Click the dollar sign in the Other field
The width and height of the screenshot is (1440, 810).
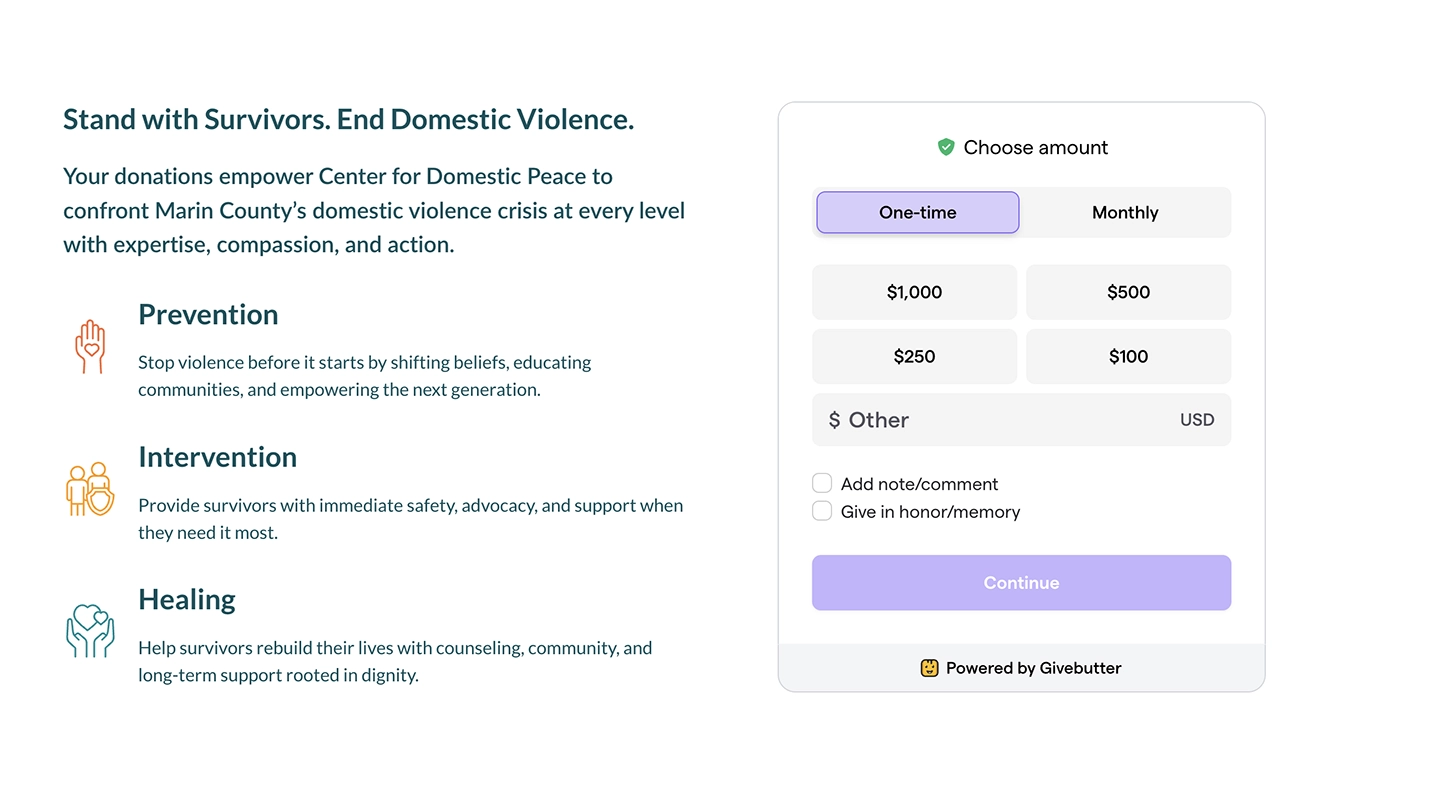click(833, 420)
